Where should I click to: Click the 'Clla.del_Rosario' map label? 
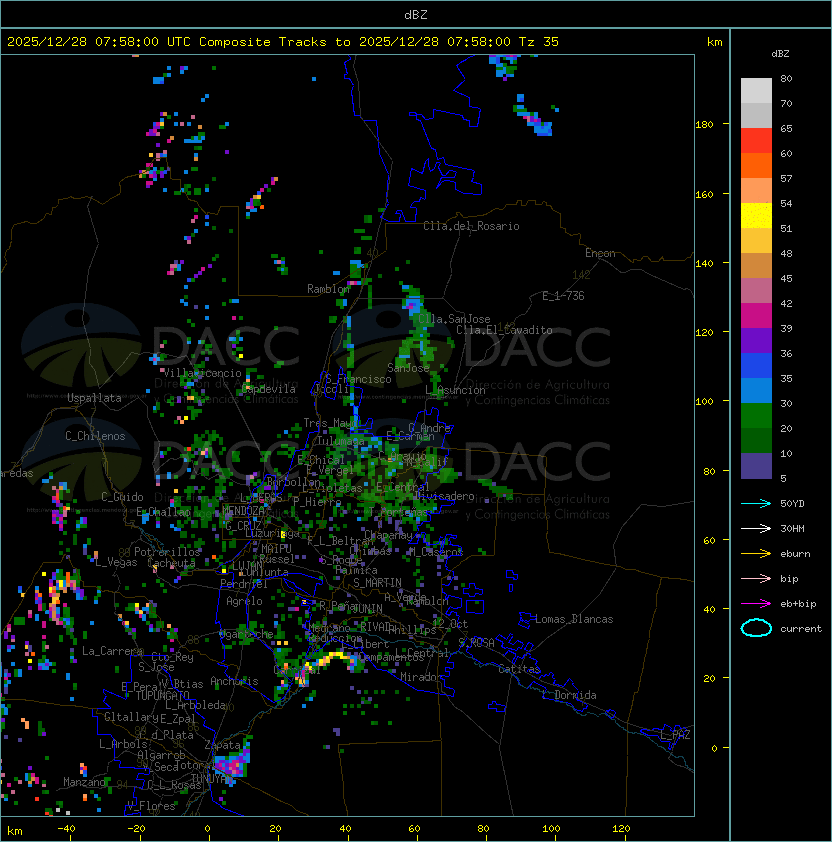pyautogui.click(x=471, y=226)
